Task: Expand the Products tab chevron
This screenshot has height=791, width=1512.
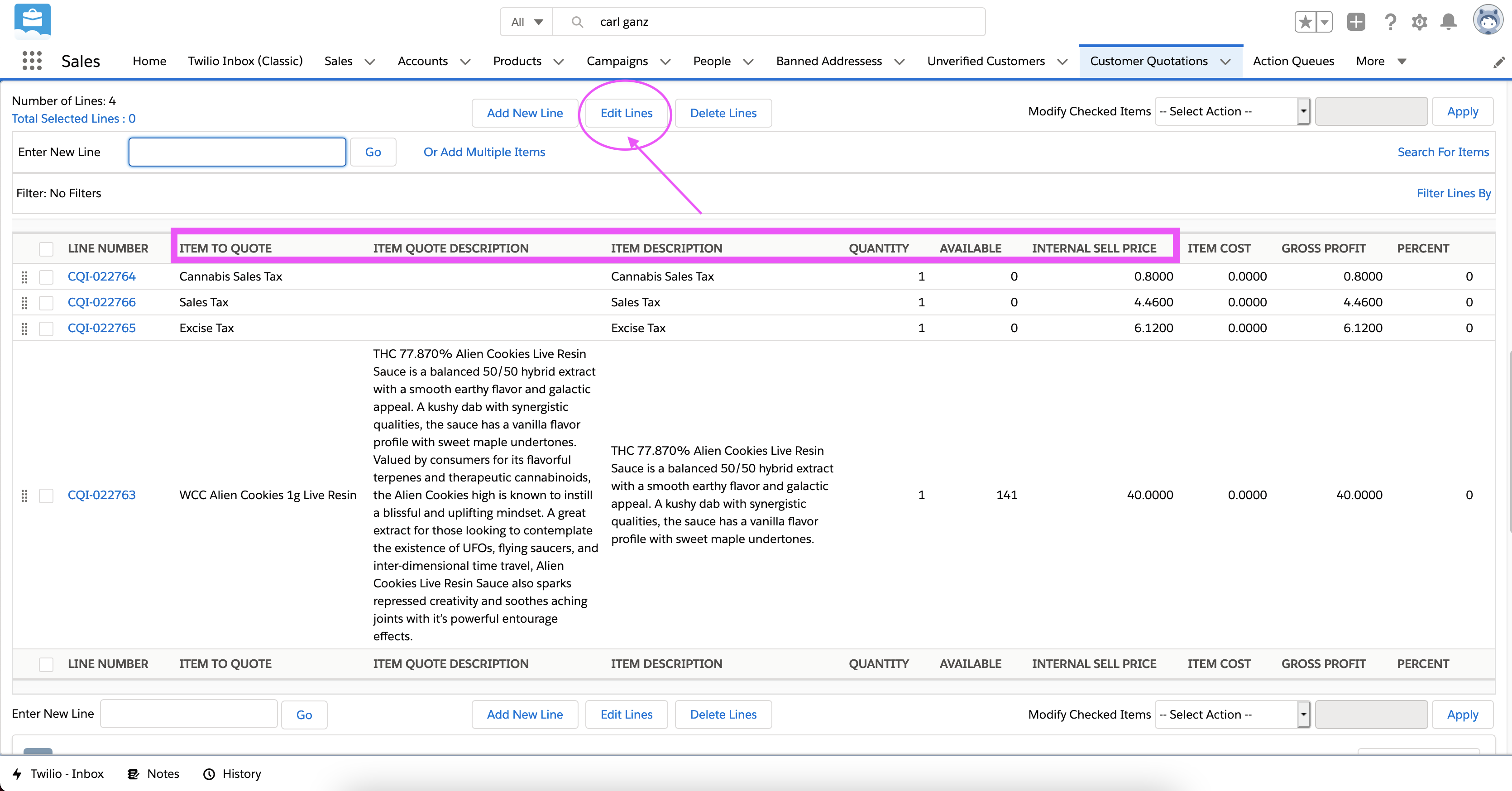Action: (x=559, y=62)
